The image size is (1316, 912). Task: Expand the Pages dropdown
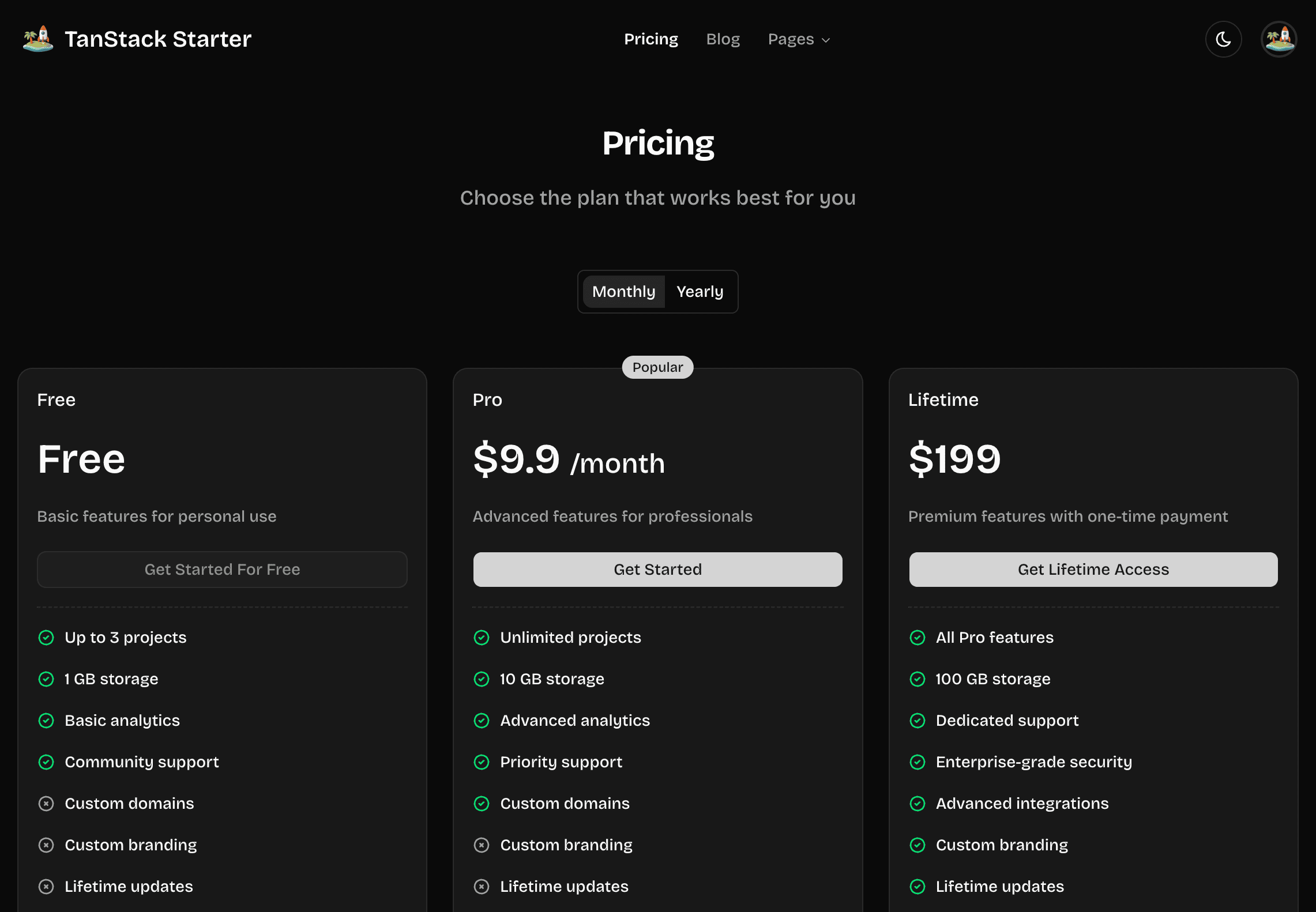click(799, 39)
